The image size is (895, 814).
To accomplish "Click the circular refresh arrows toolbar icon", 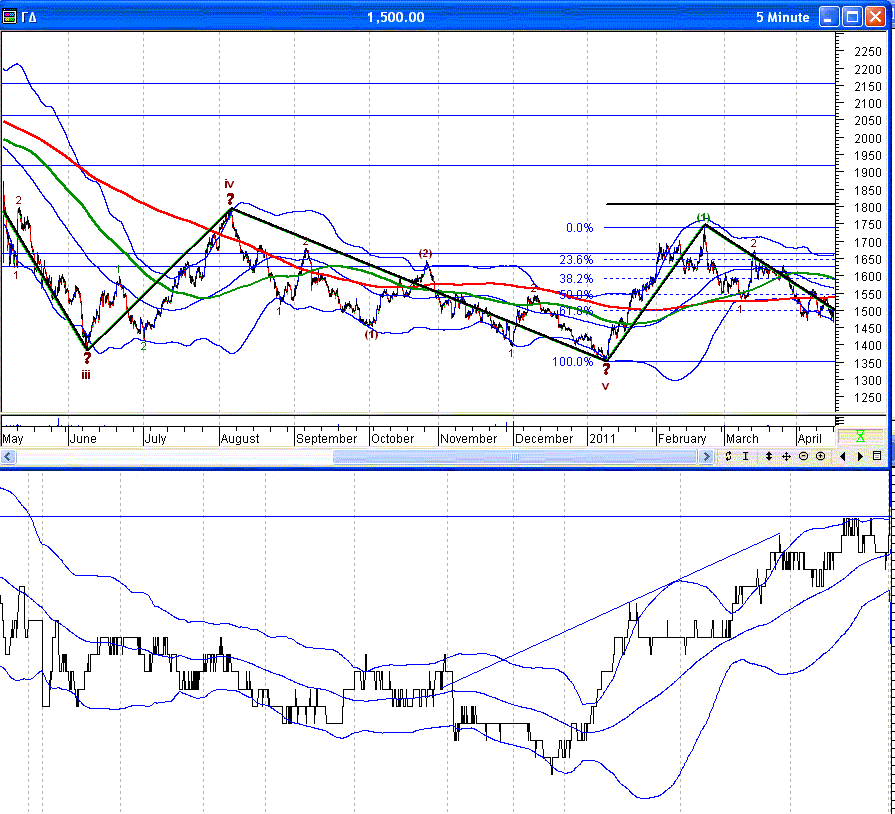I will click(x=729, y=456).
